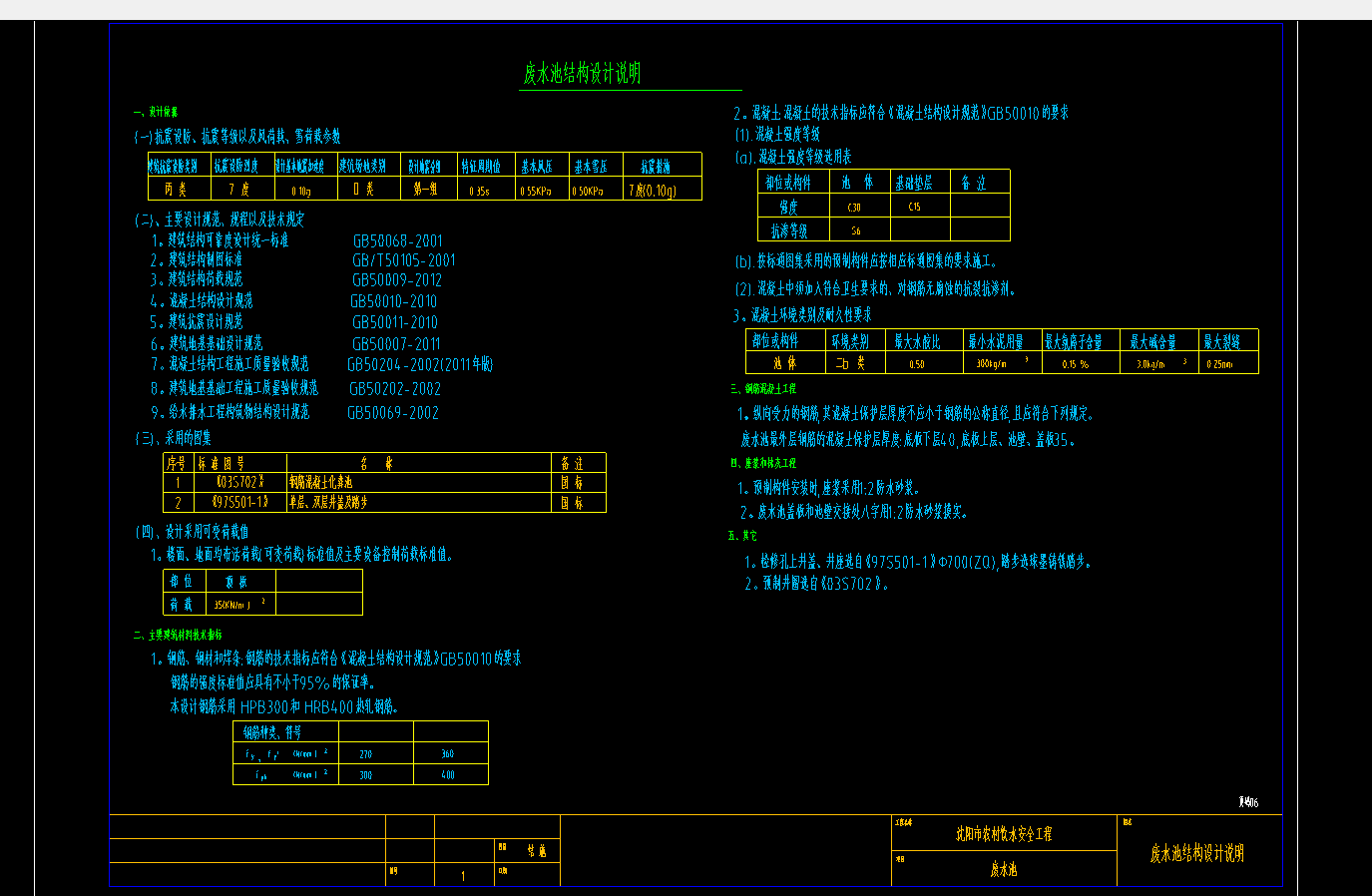Image resolution: width=1372 pixels, height=896 pixels.
Task: Click the max crack cell '0.25mm'
Action: [1219, 365]
